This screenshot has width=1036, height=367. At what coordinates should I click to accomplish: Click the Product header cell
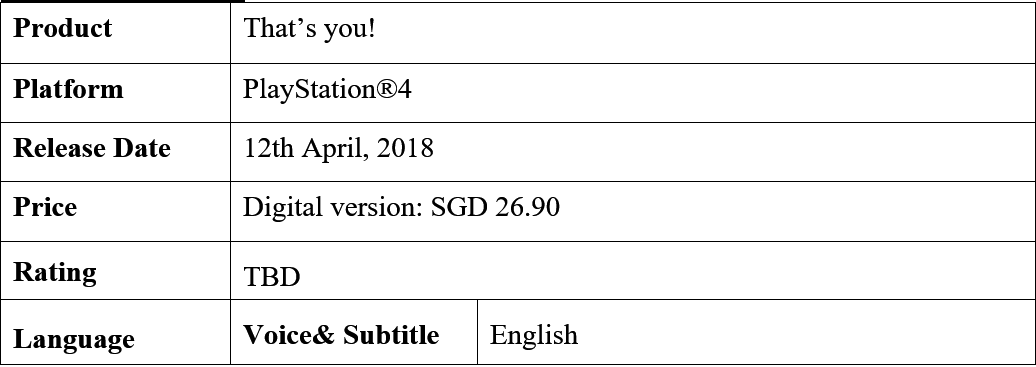tap(115, 33)
